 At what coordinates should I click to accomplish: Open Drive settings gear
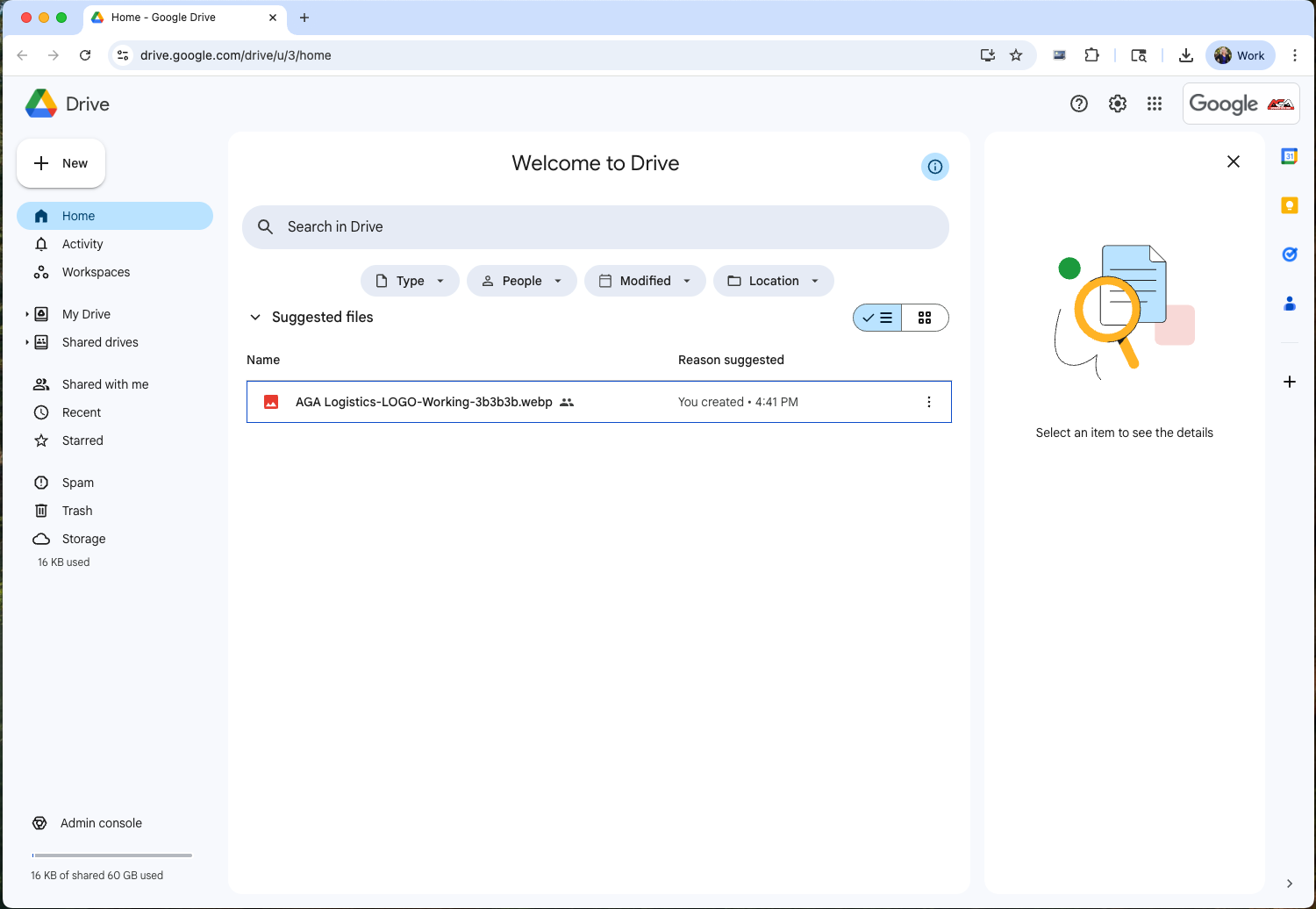click(x=1117, y=104)
